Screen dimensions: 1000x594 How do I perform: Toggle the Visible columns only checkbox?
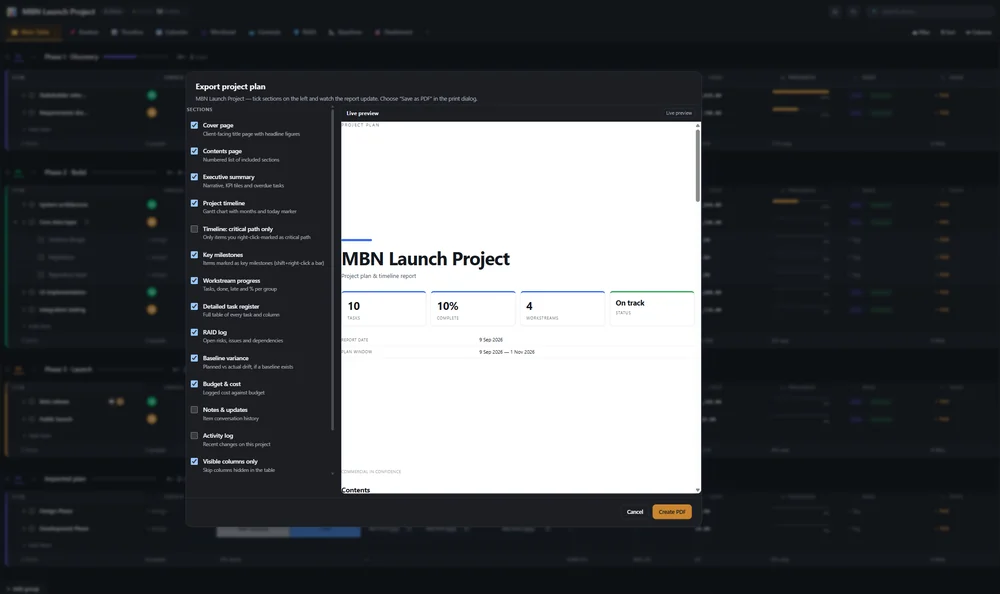click(195, 461)
